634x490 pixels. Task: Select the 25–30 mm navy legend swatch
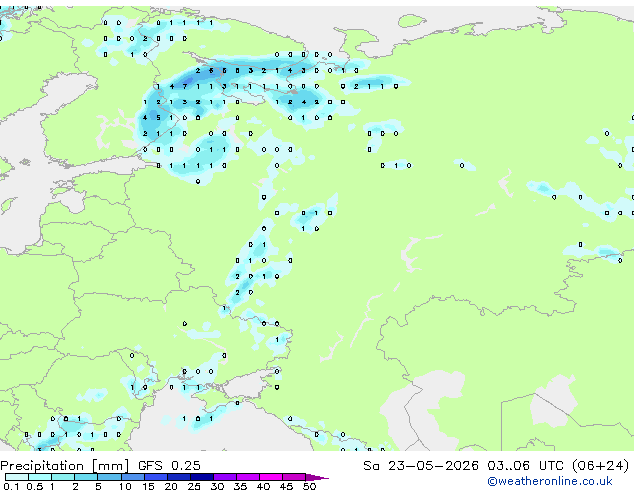pyautogui.click(x=202, y=477)
